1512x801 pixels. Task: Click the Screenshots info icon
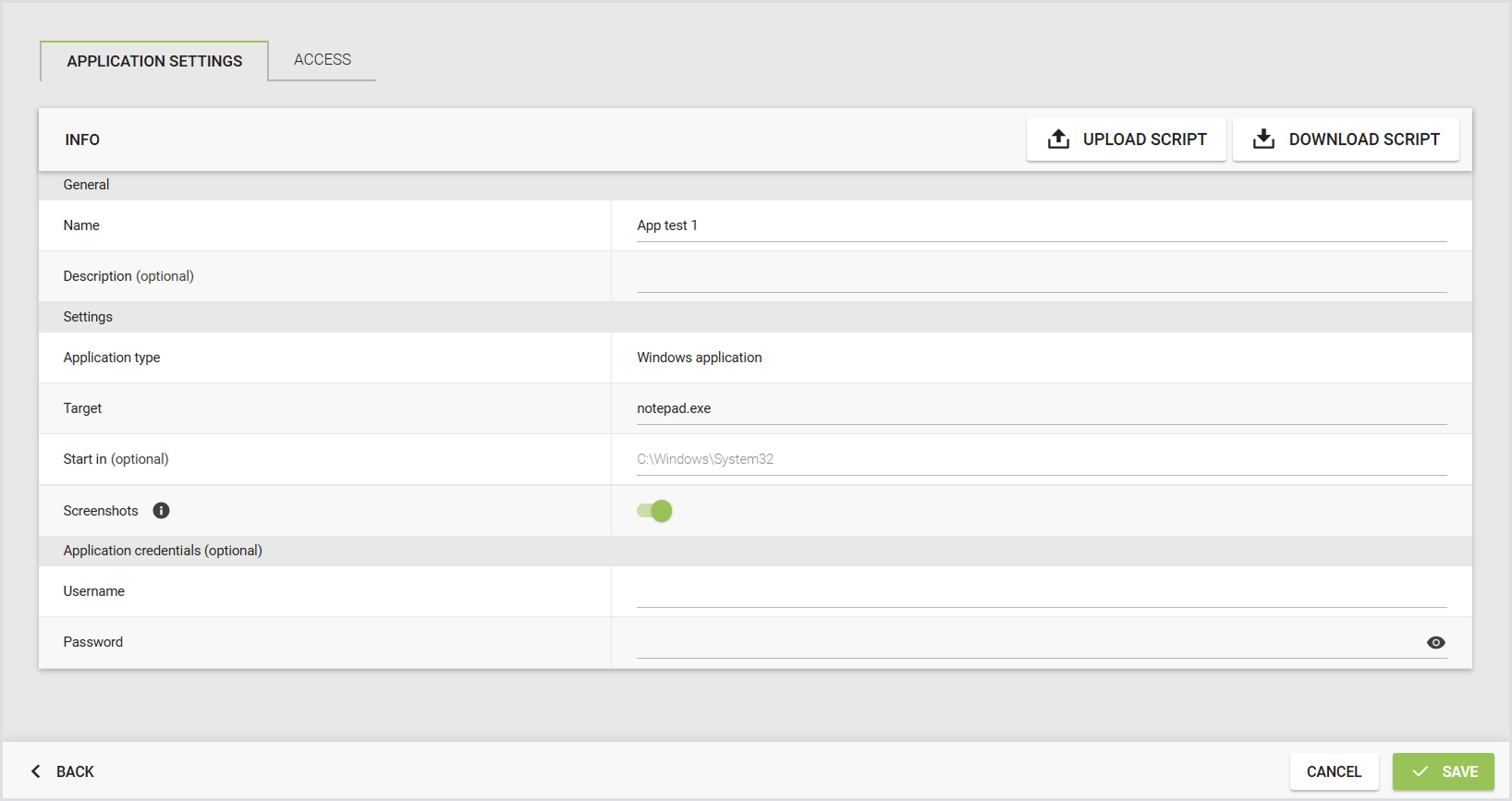click(x=161, y=511)
